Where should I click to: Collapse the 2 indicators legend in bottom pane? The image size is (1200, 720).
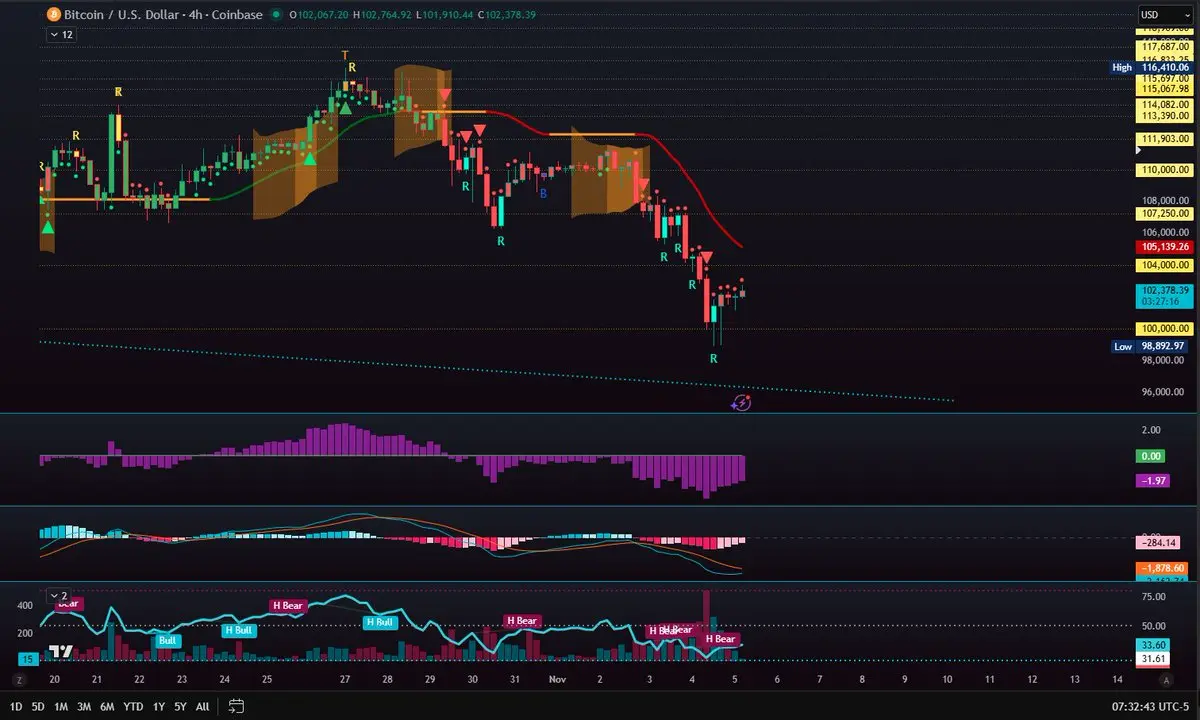point(60,594)
